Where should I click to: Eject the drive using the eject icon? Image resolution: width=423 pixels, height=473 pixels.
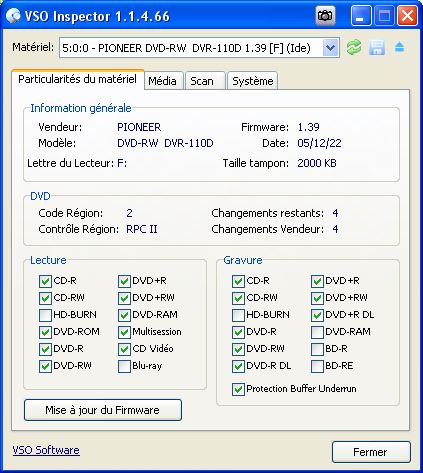tap(399, 47)
